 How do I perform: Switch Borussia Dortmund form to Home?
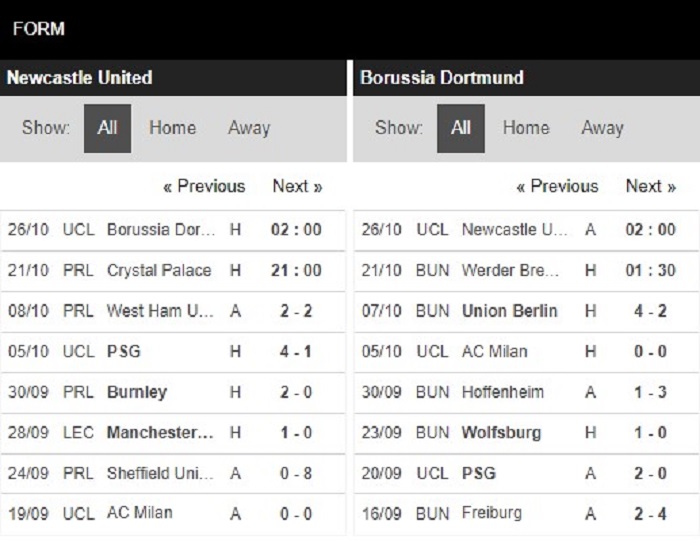point(526,128)
